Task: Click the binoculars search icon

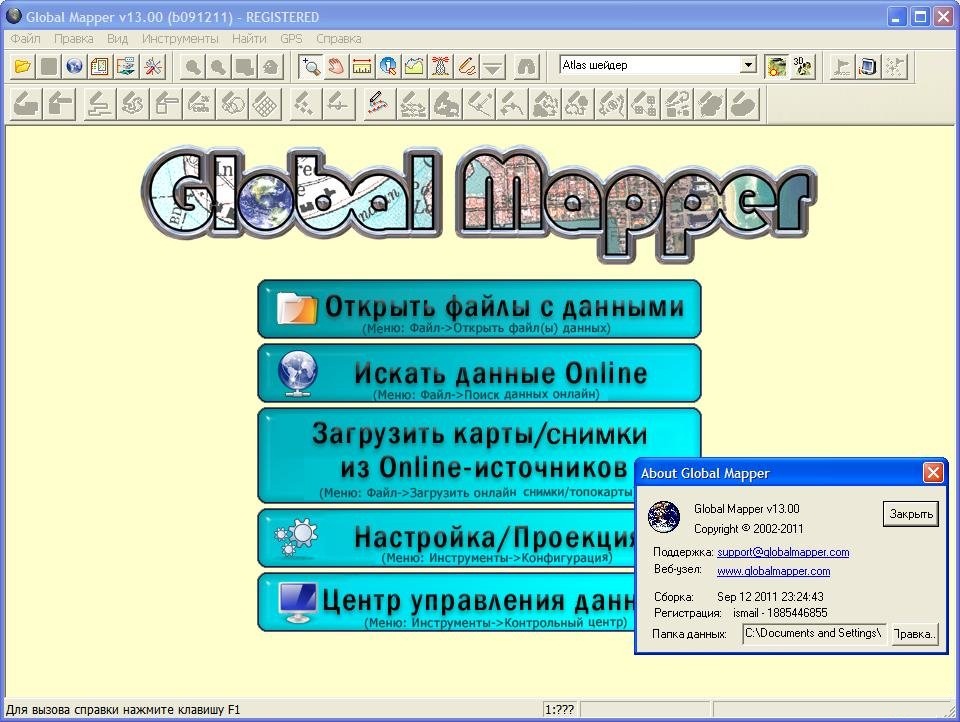Action: 526,66
